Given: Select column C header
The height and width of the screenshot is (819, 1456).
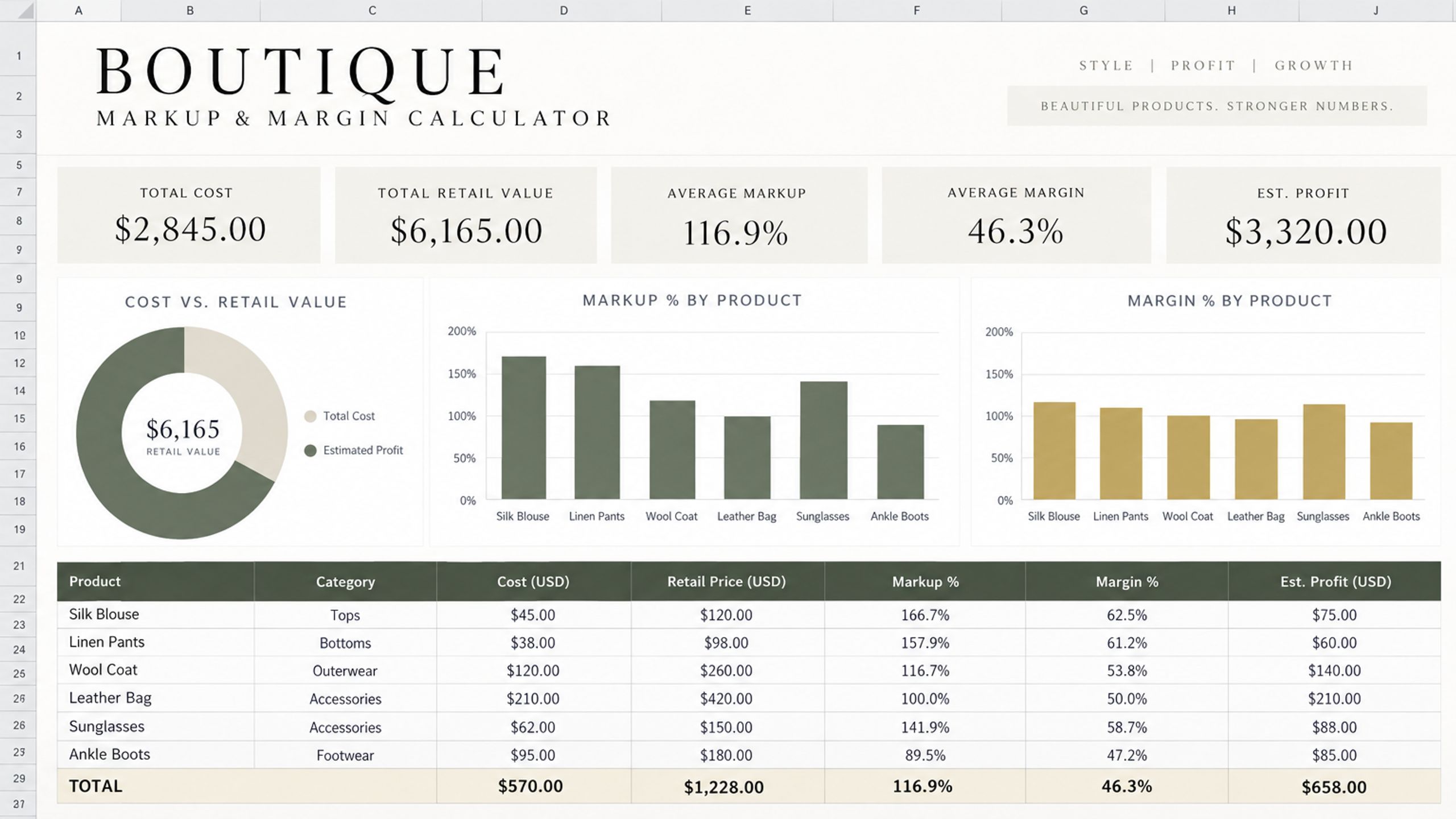Looking at the screenshot, I should 372,11.
